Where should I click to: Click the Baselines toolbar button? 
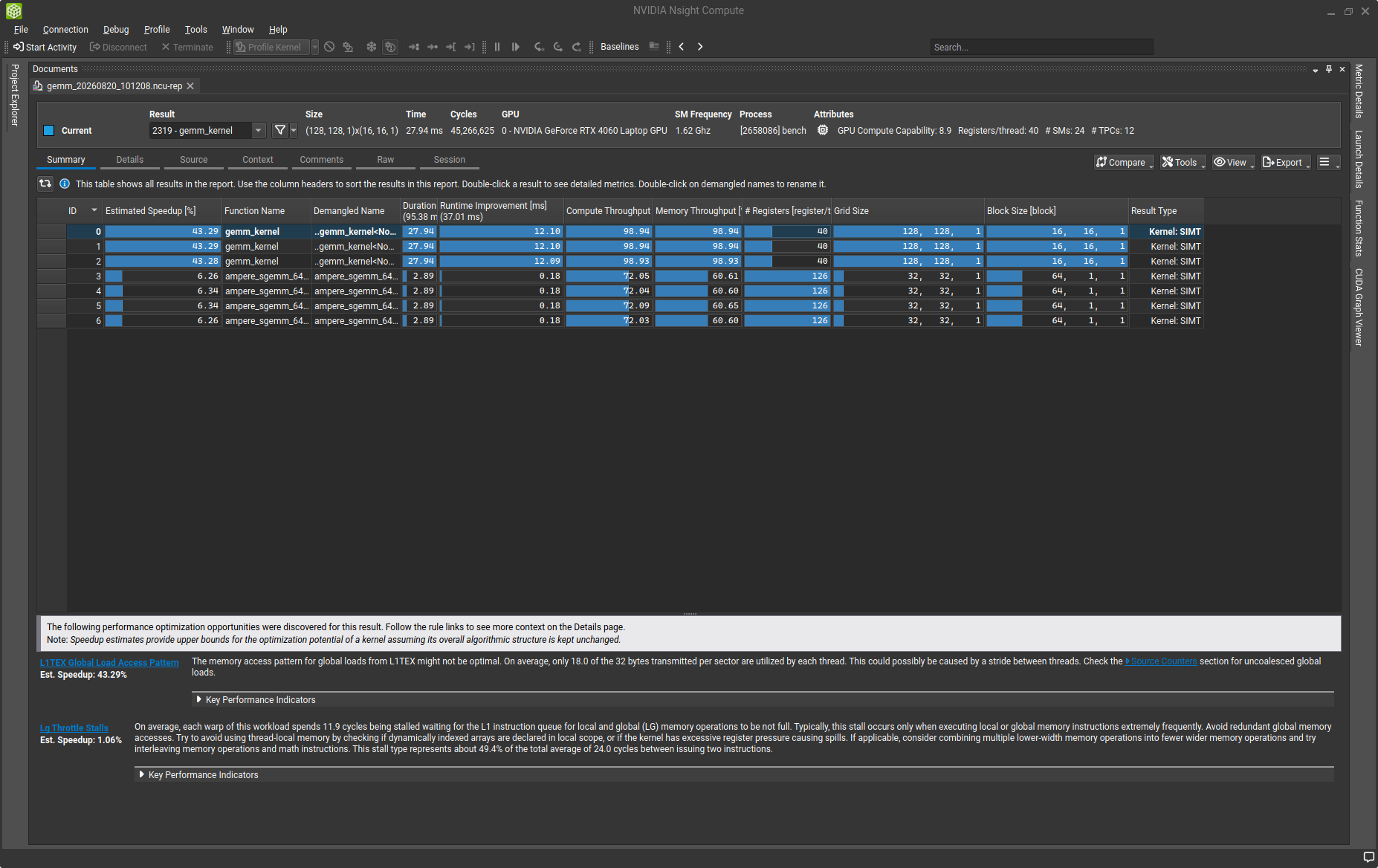coord(619,47)
